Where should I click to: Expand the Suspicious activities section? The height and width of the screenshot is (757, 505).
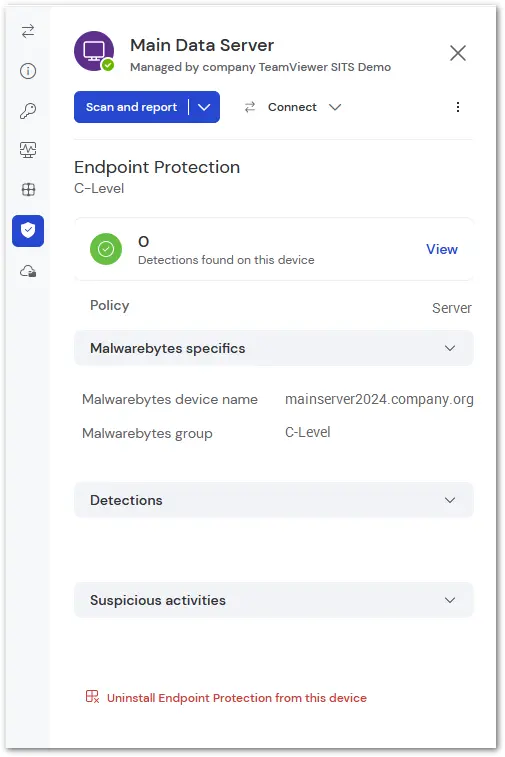click(x=274, y=600)
